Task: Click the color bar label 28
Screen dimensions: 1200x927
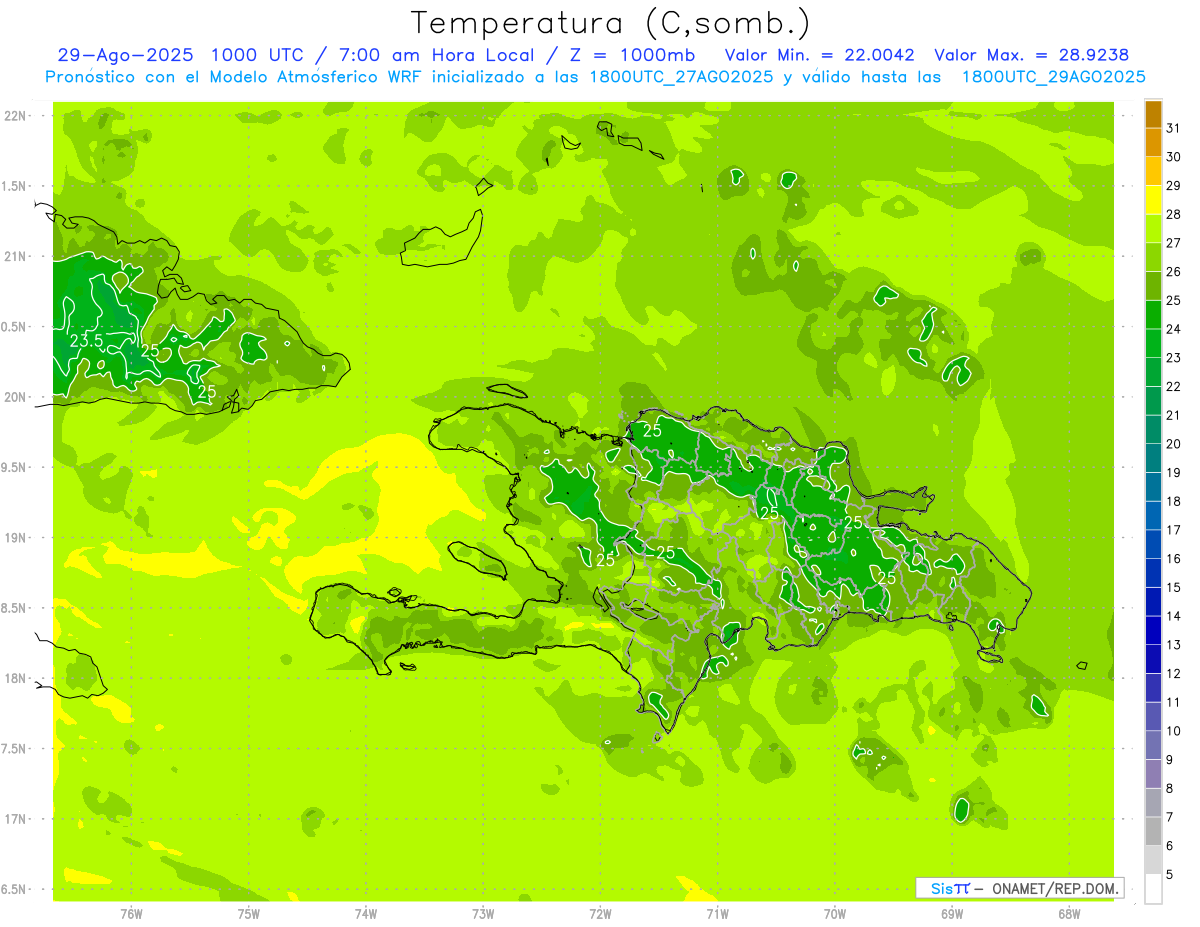Action: (x=1174, y=215)
